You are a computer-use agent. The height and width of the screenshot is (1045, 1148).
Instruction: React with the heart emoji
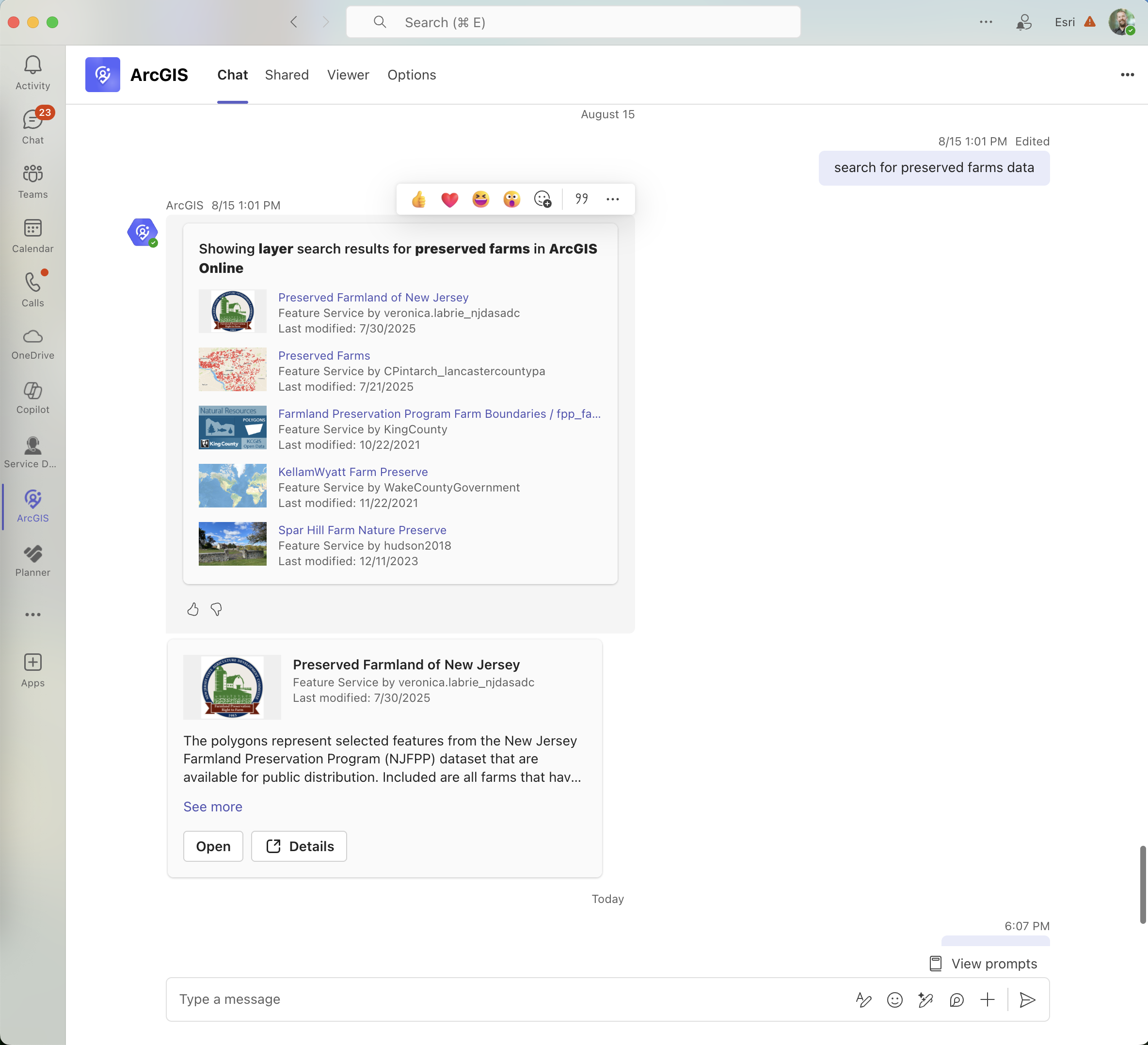click(x=449, y=199)
